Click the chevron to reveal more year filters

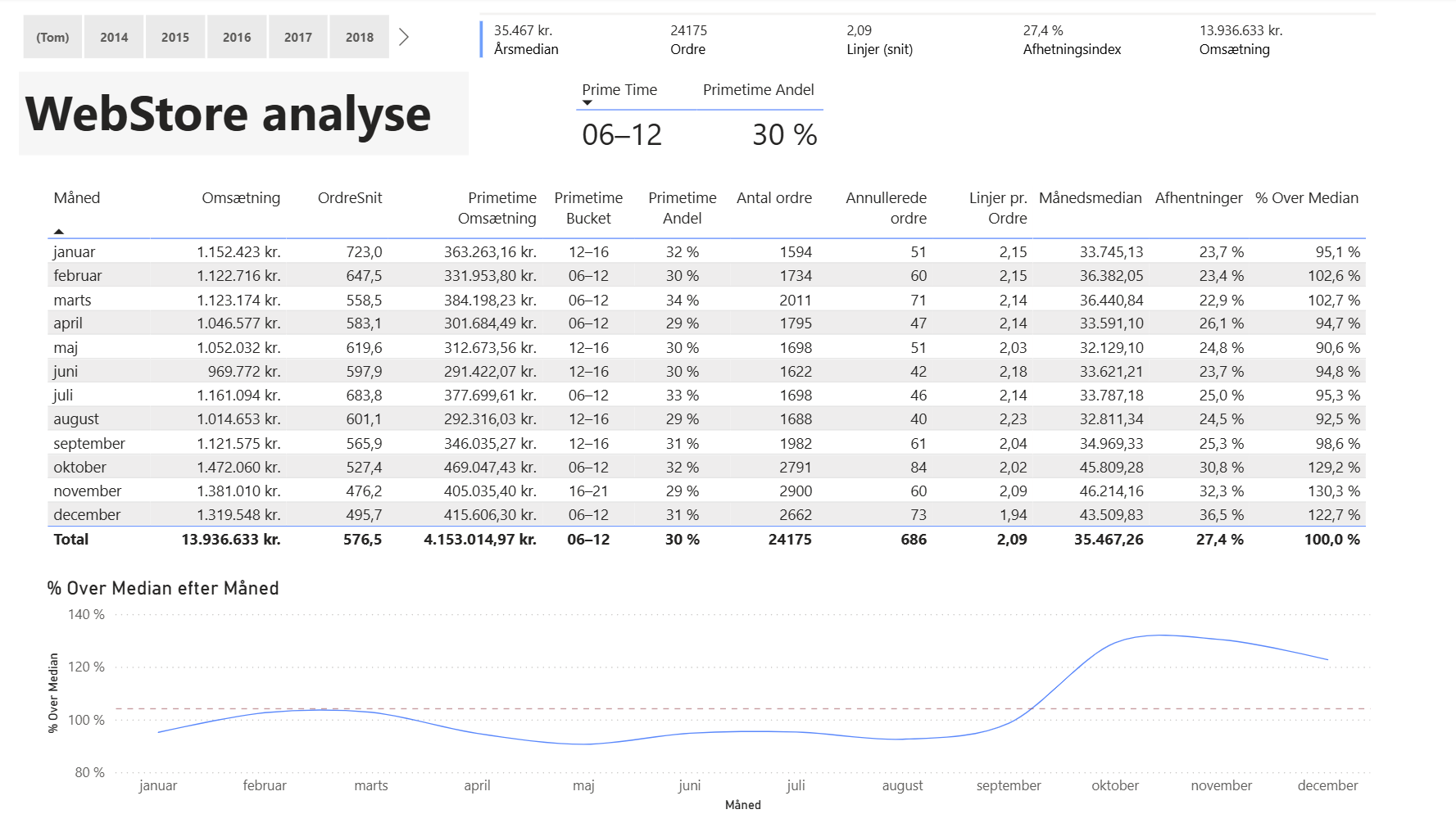pyautogui.click(x=402, y=36)
